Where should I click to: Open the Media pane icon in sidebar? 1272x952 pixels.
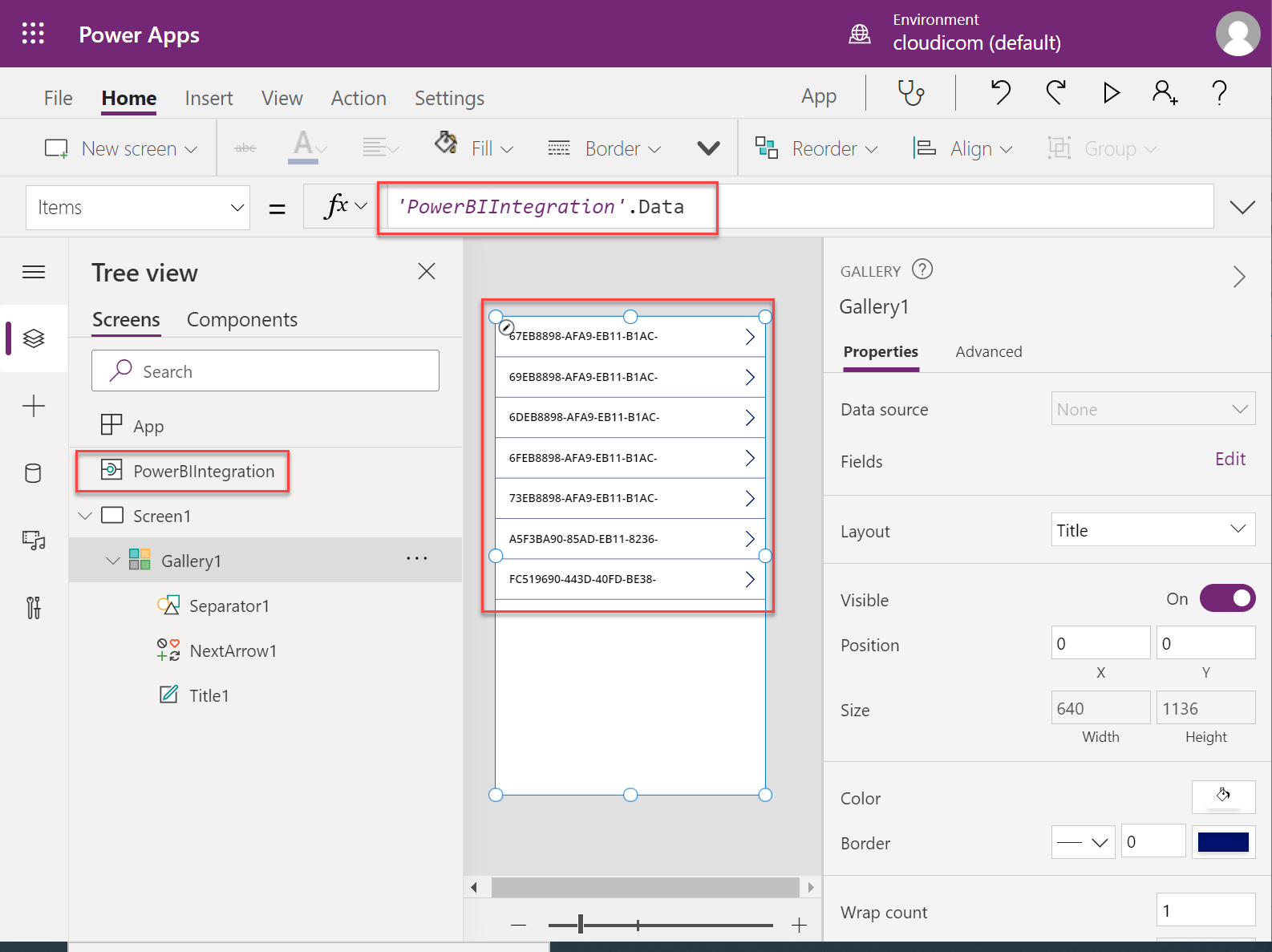(x=34, y=541)
